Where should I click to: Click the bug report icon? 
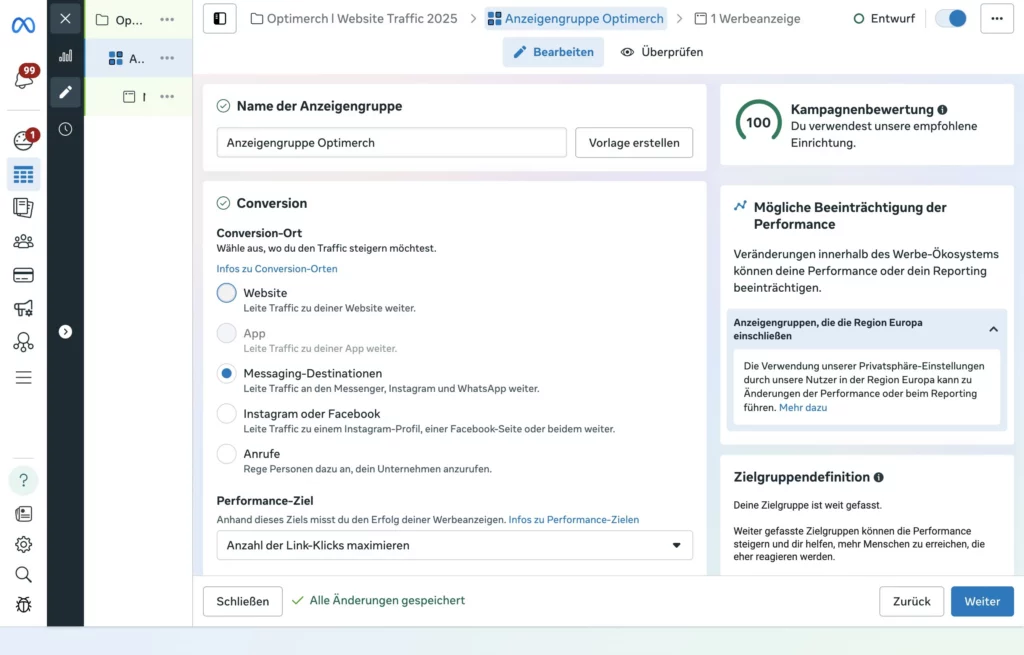click(23, 604)
